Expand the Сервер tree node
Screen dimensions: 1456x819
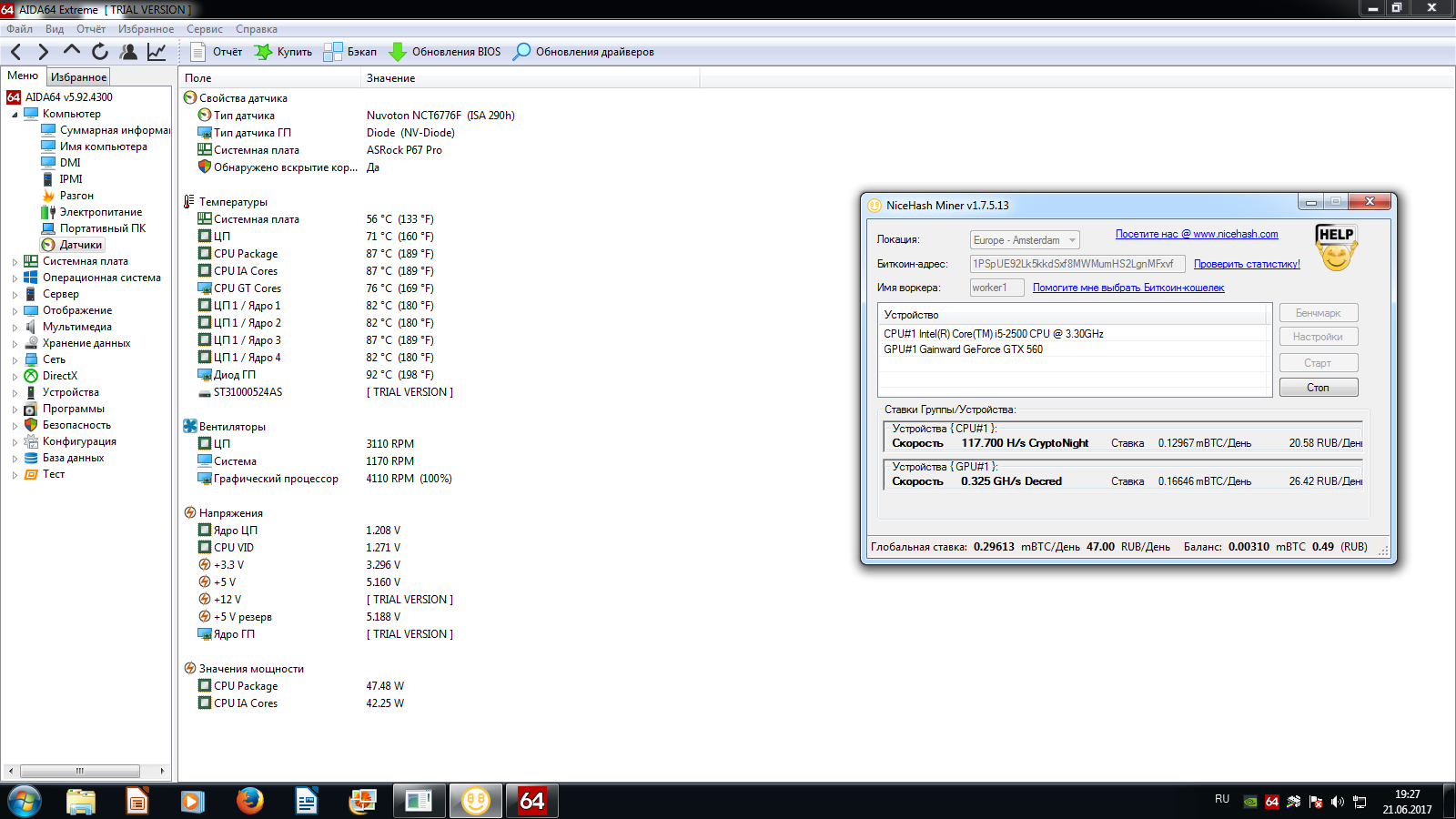(15, 295)
